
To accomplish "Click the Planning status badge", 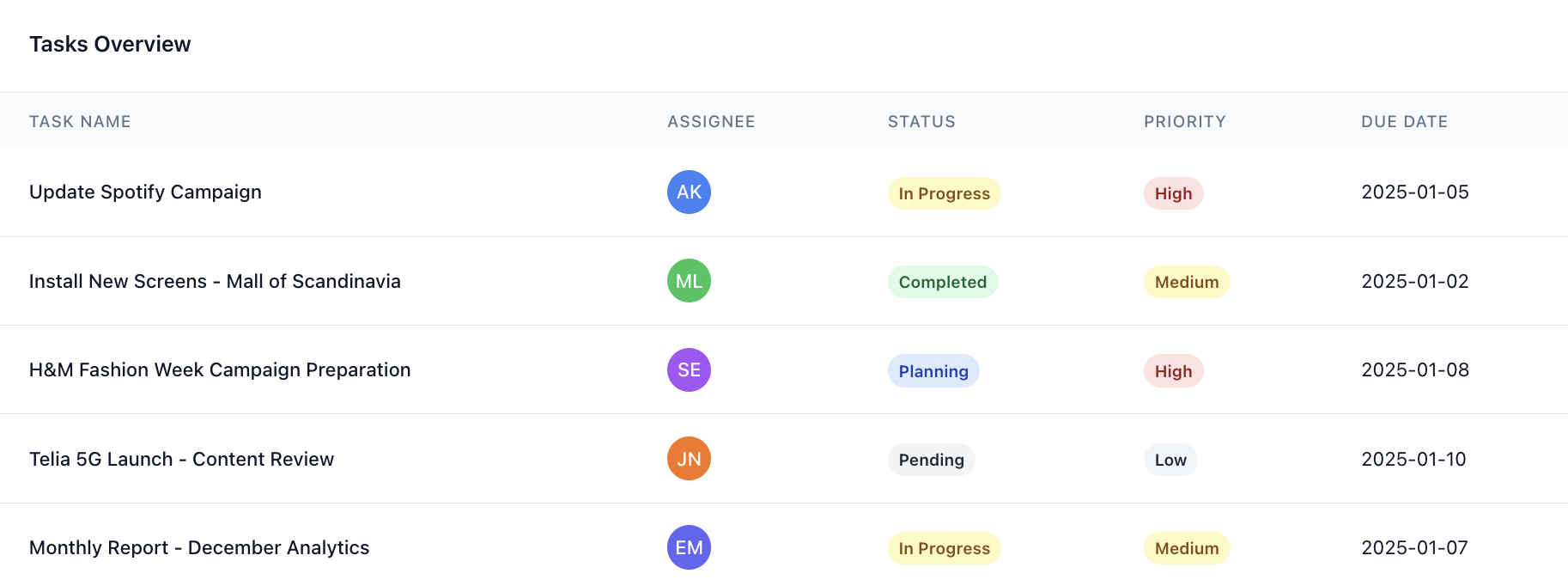I will point(933,371).
